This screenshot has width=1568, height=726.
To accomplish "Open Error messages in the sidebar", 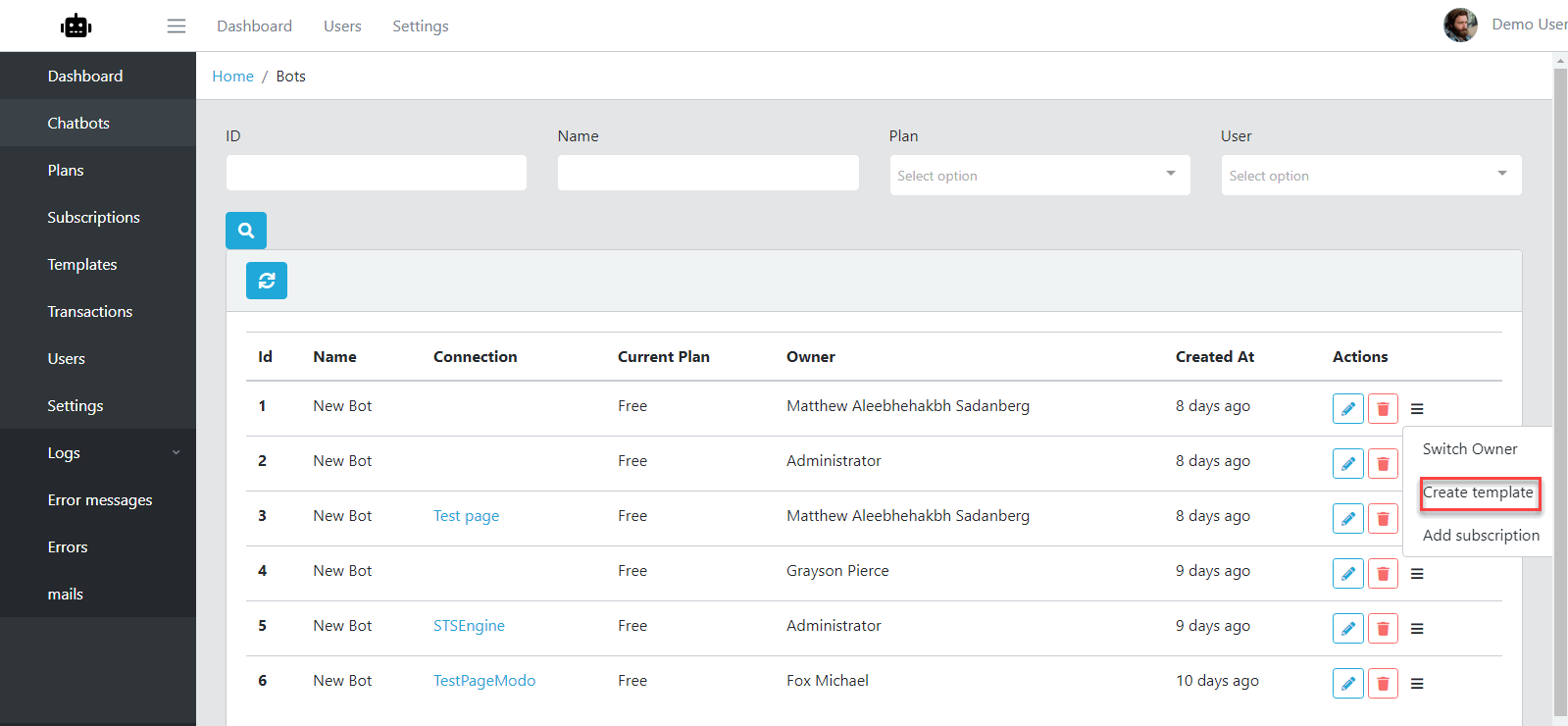I will 98,499.
